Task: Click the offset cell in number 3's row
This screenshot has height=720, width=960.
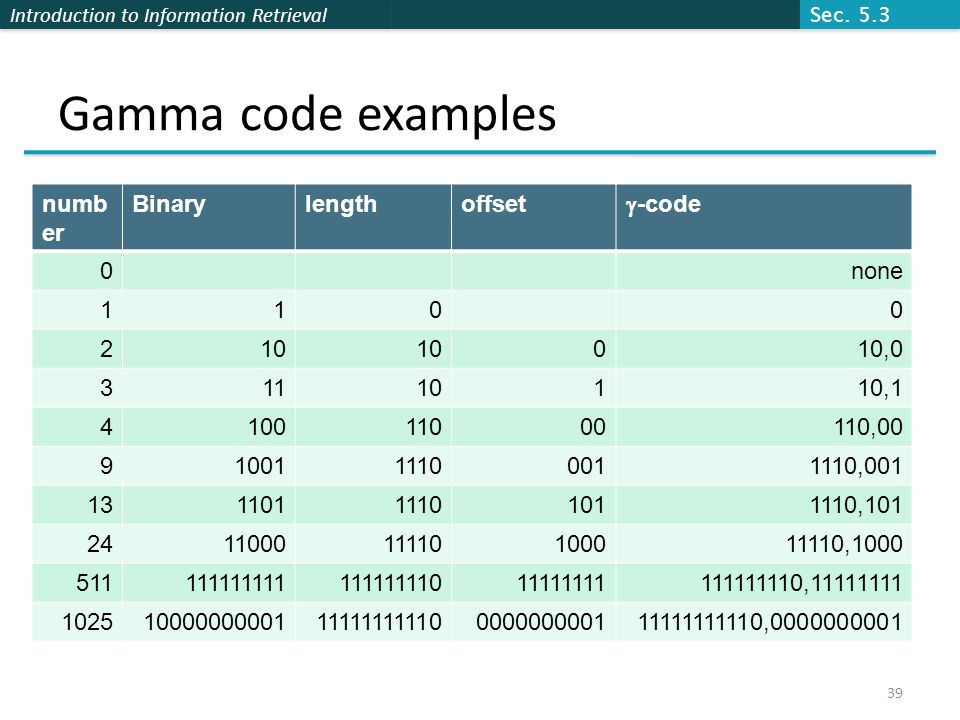Action: pyautogui.click(x=533, y=388)
